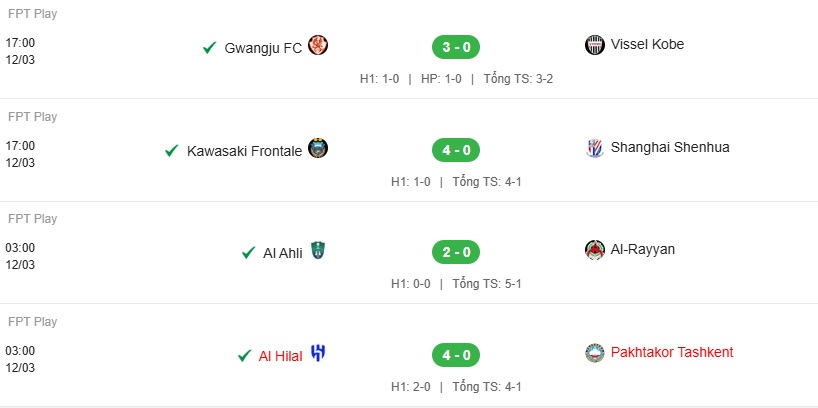
Task: Click the first FPT Play broadcaster label
Action: point(32,14)
